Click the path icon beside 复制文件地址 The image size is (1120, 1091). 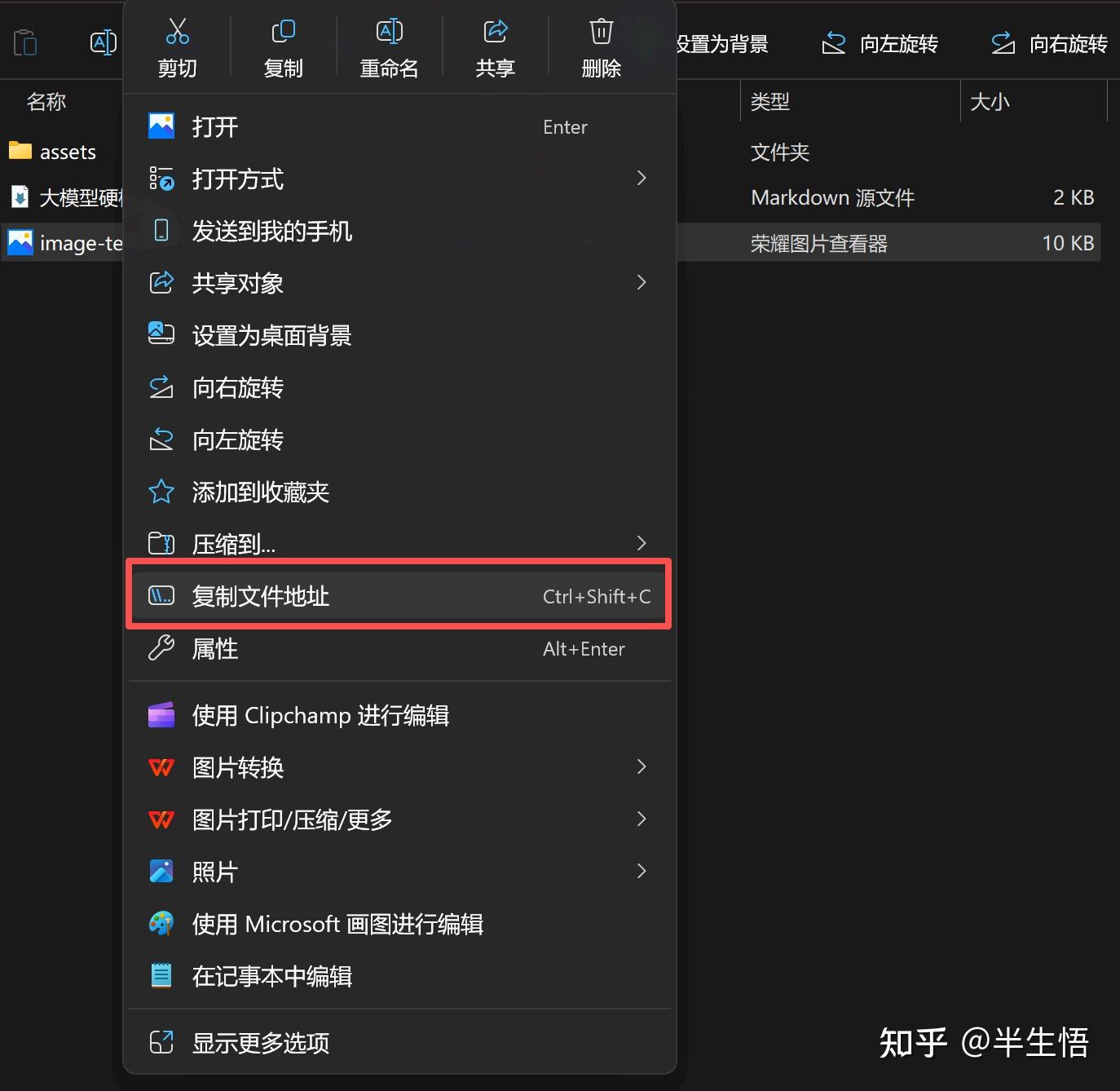(161, 596)
